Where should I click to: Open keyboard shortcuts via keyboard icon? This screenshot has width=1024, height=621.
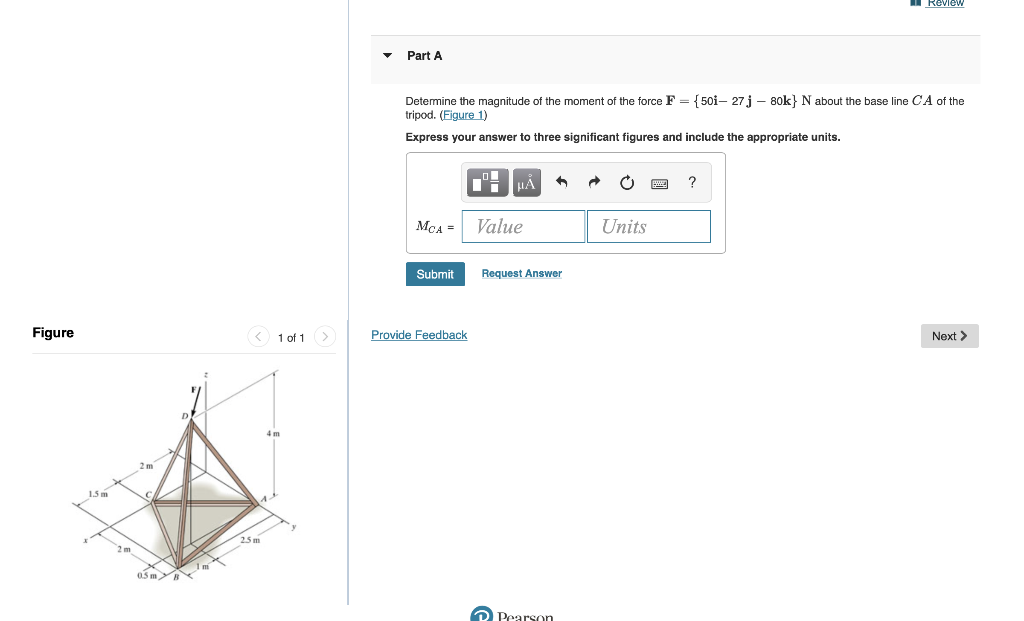pos(660,182)
